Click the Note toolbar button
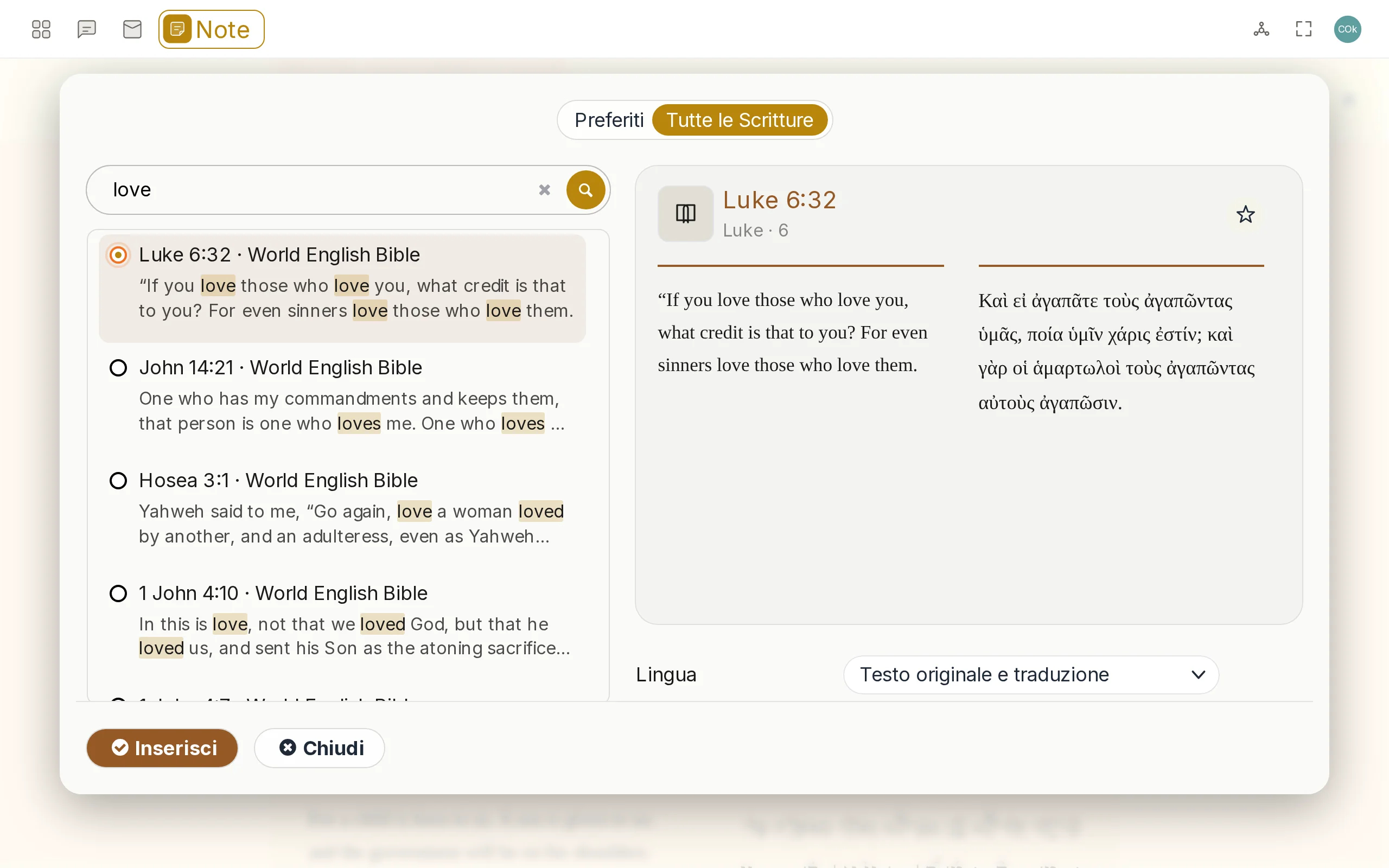The image size is (1389, 868). pos(211,29)
